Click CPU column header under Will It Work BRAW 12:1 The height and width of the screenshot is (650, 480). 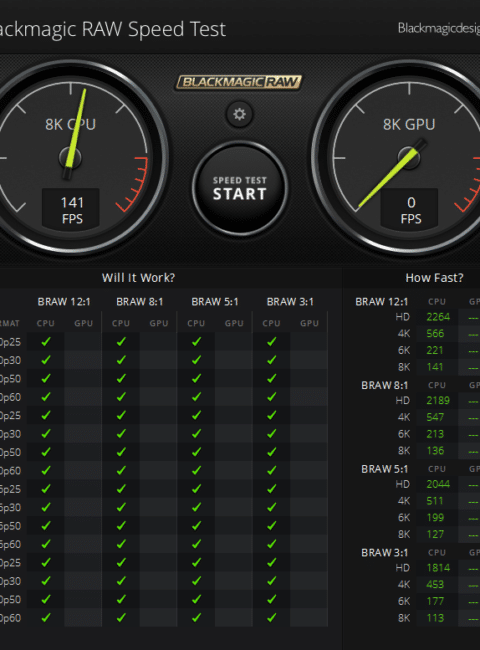[46, 323]
